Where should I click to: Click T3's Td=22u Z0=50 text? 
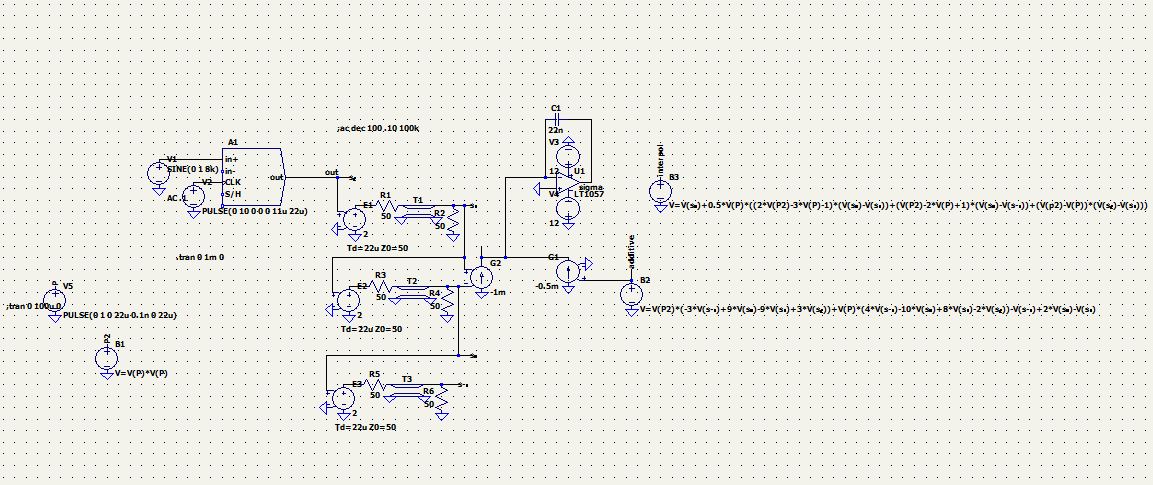tap(365, 427)
